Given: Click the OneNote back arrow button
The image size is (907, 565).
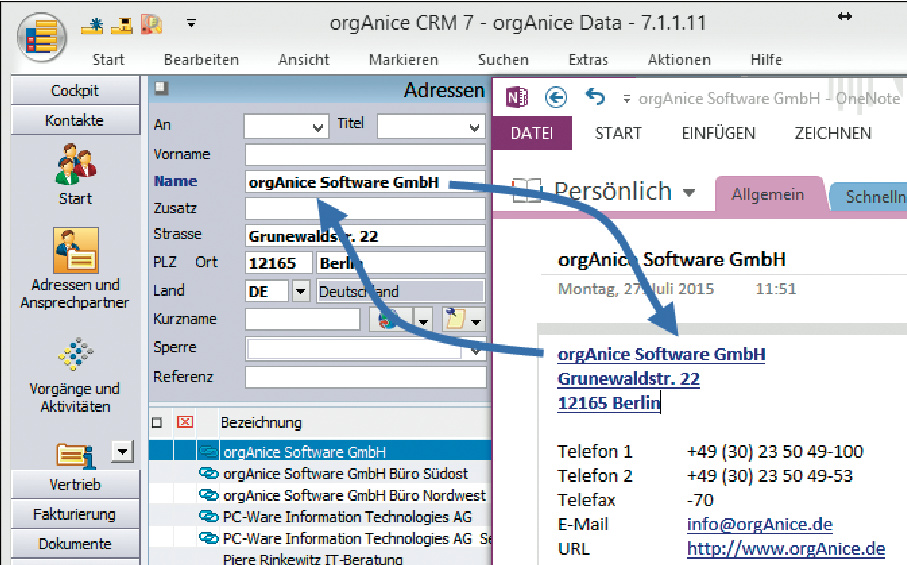Looking at the screenshot, I should tap(556, 97).
